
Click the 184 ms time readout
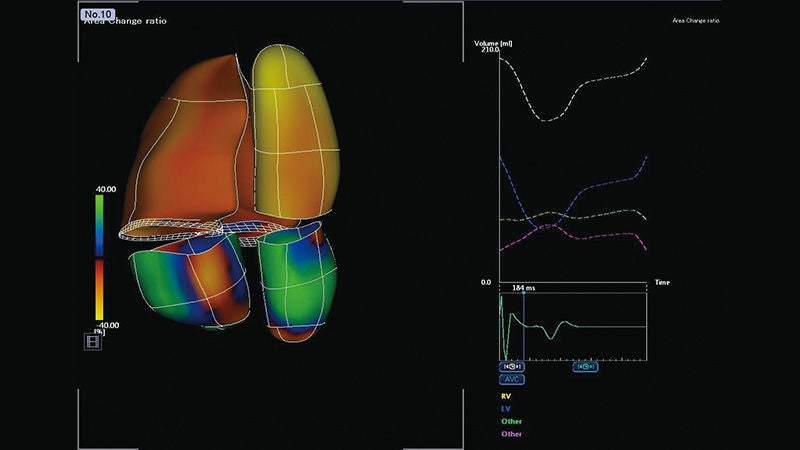point(523,288)
